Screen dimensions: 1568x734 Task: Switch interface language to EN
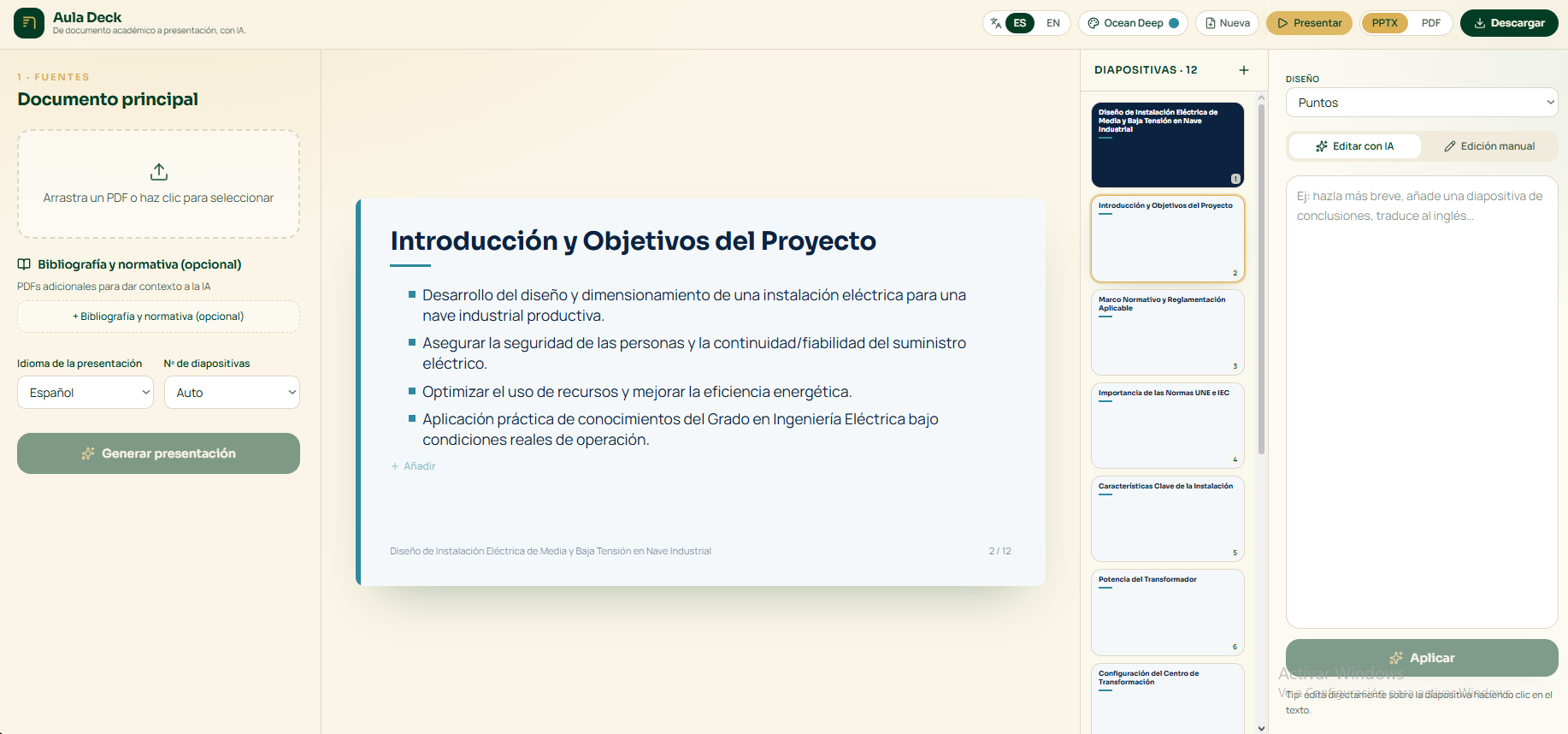coord(1053,23)
